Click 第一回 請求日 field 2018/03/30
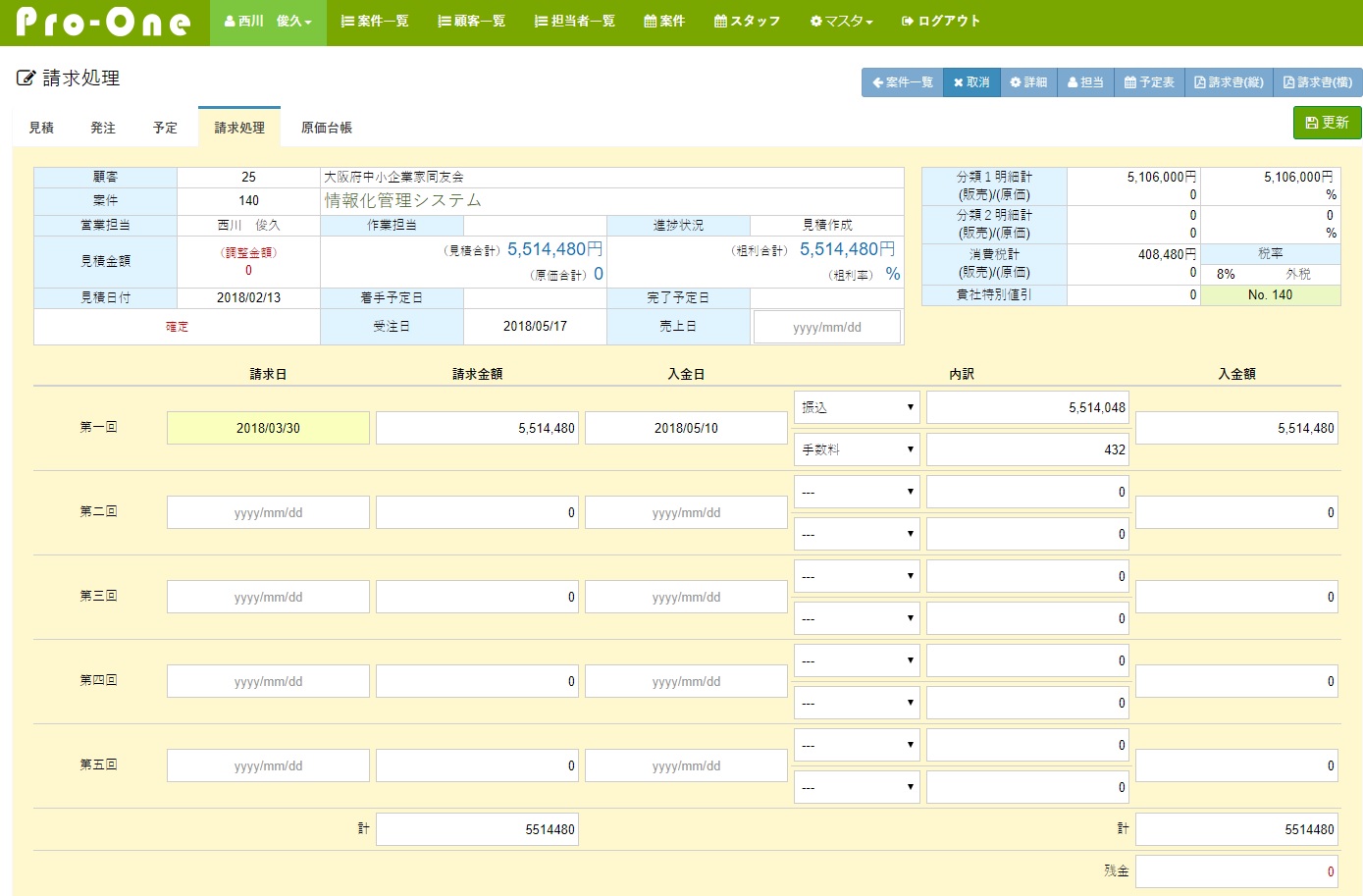 click(268, 428)
